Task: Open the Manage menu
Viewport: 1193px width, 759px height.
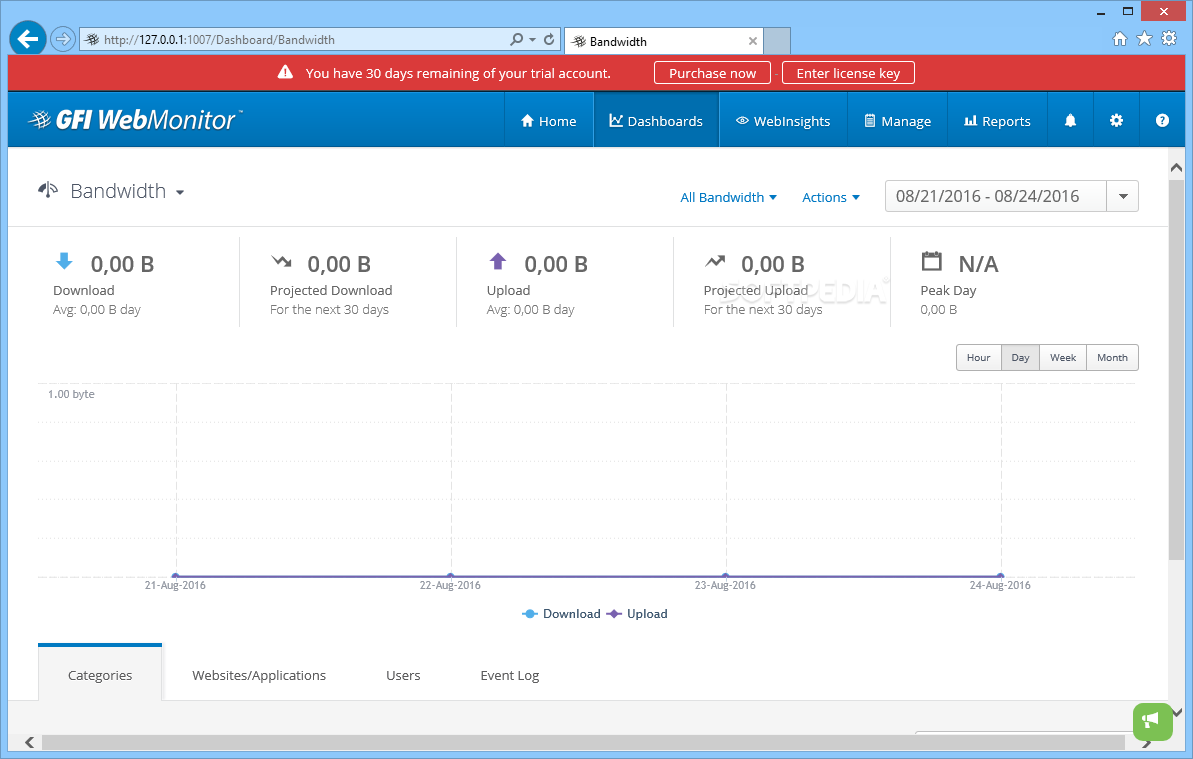Action: pyautogui.click(x=897, y=120)
